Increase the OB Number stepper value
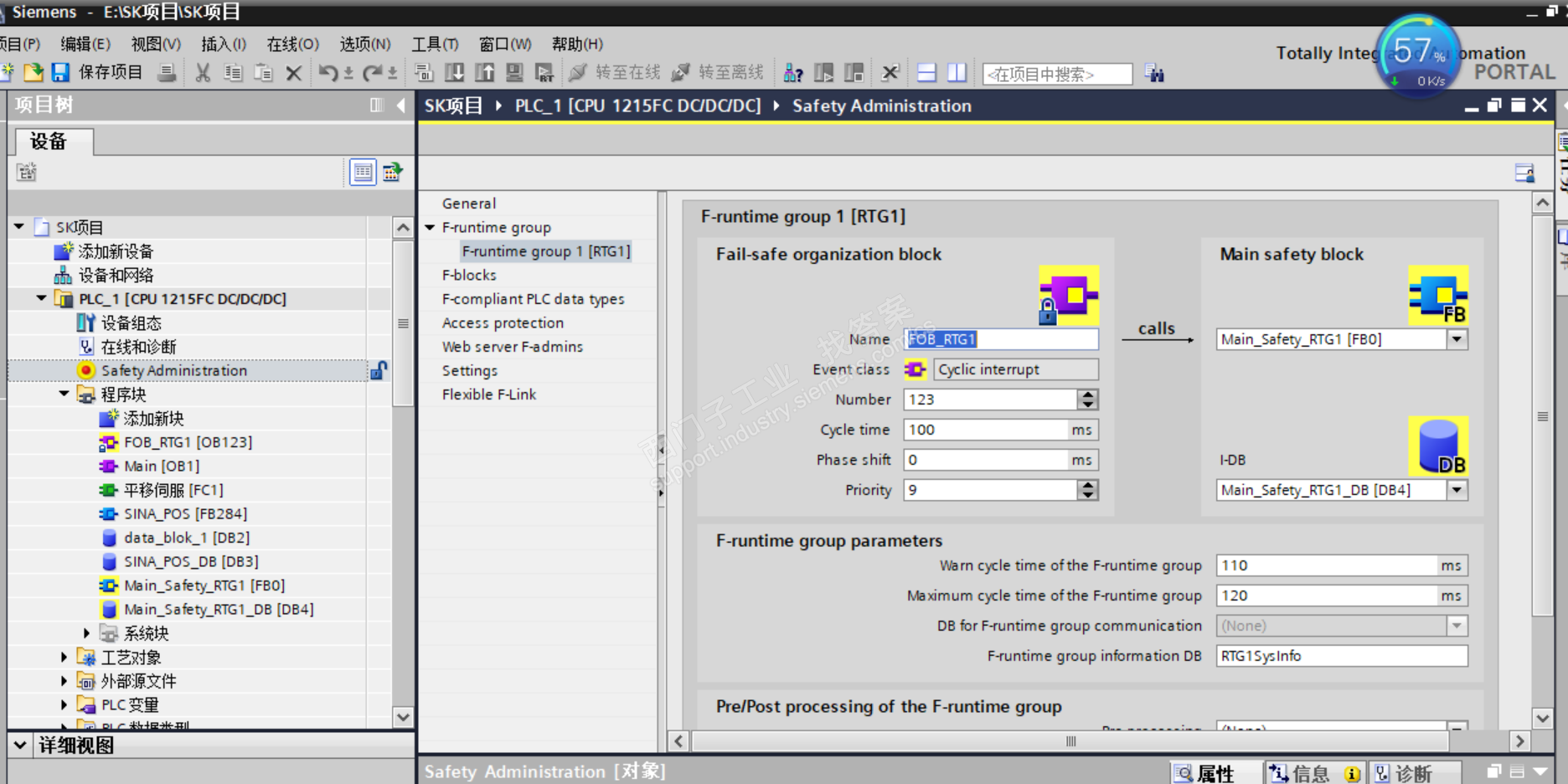This screenshot has height=784, width=1568. [x=1087, y=395]
